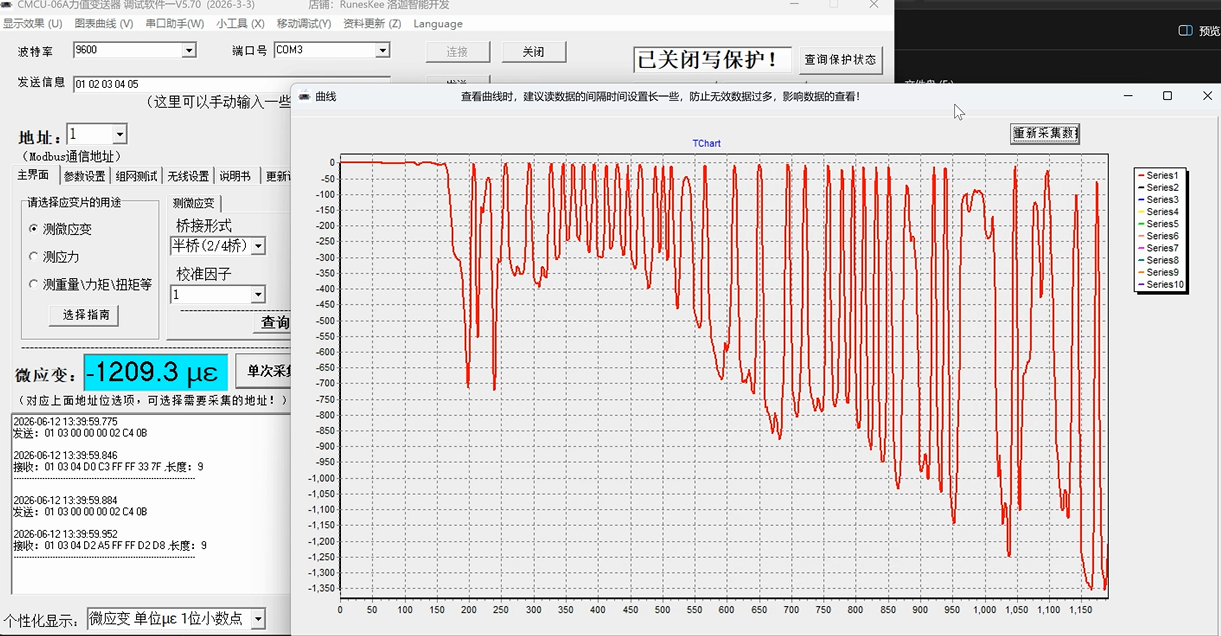Open the 桥接形式 bridge type dropdown
Screen dimensions: 1221x636
tap(258, 246)
